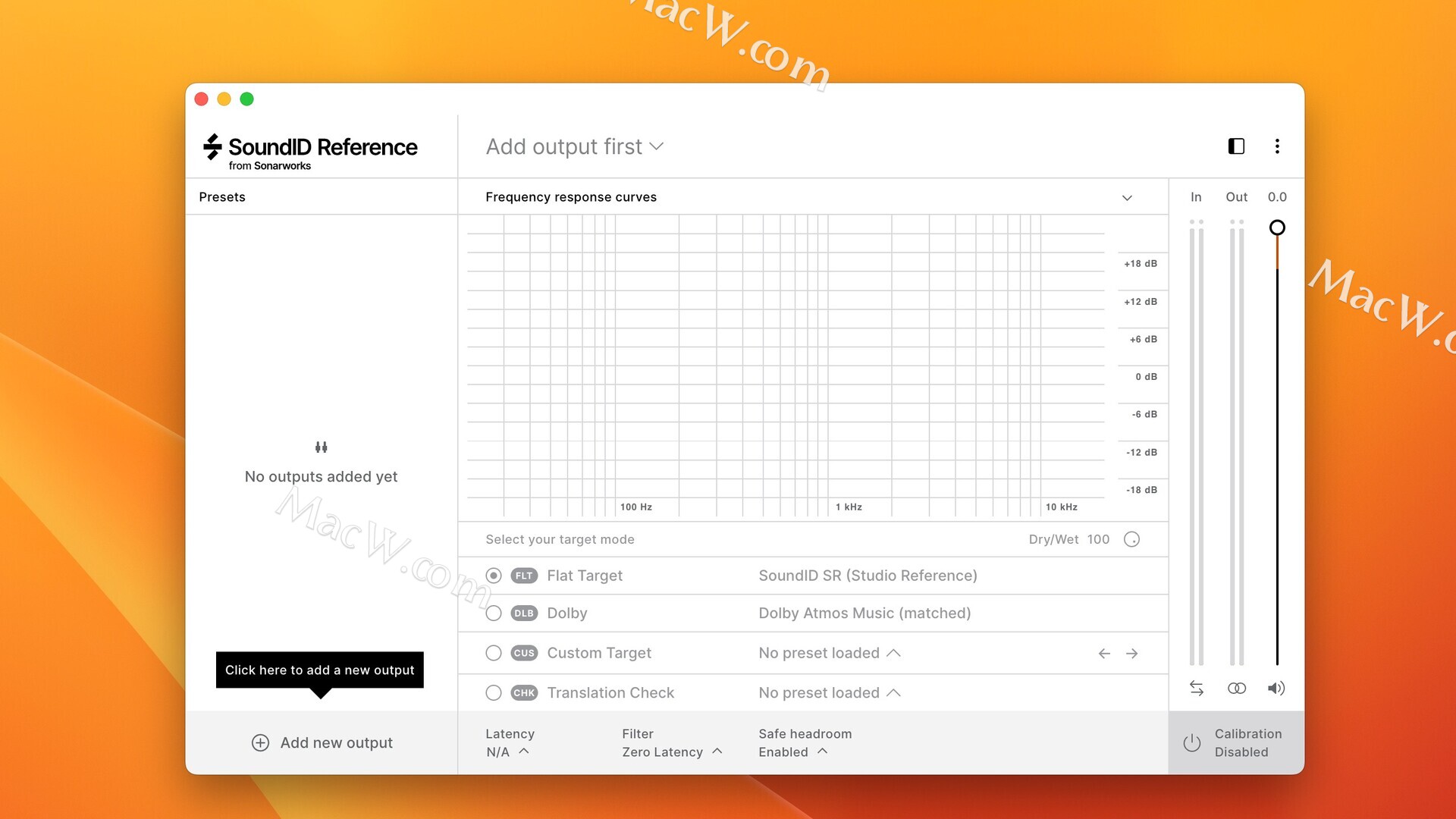Image resolution: width=1456 pixels, height=819 pixels.
Task: Click the Presets header
Action: (x=222, y=197)
